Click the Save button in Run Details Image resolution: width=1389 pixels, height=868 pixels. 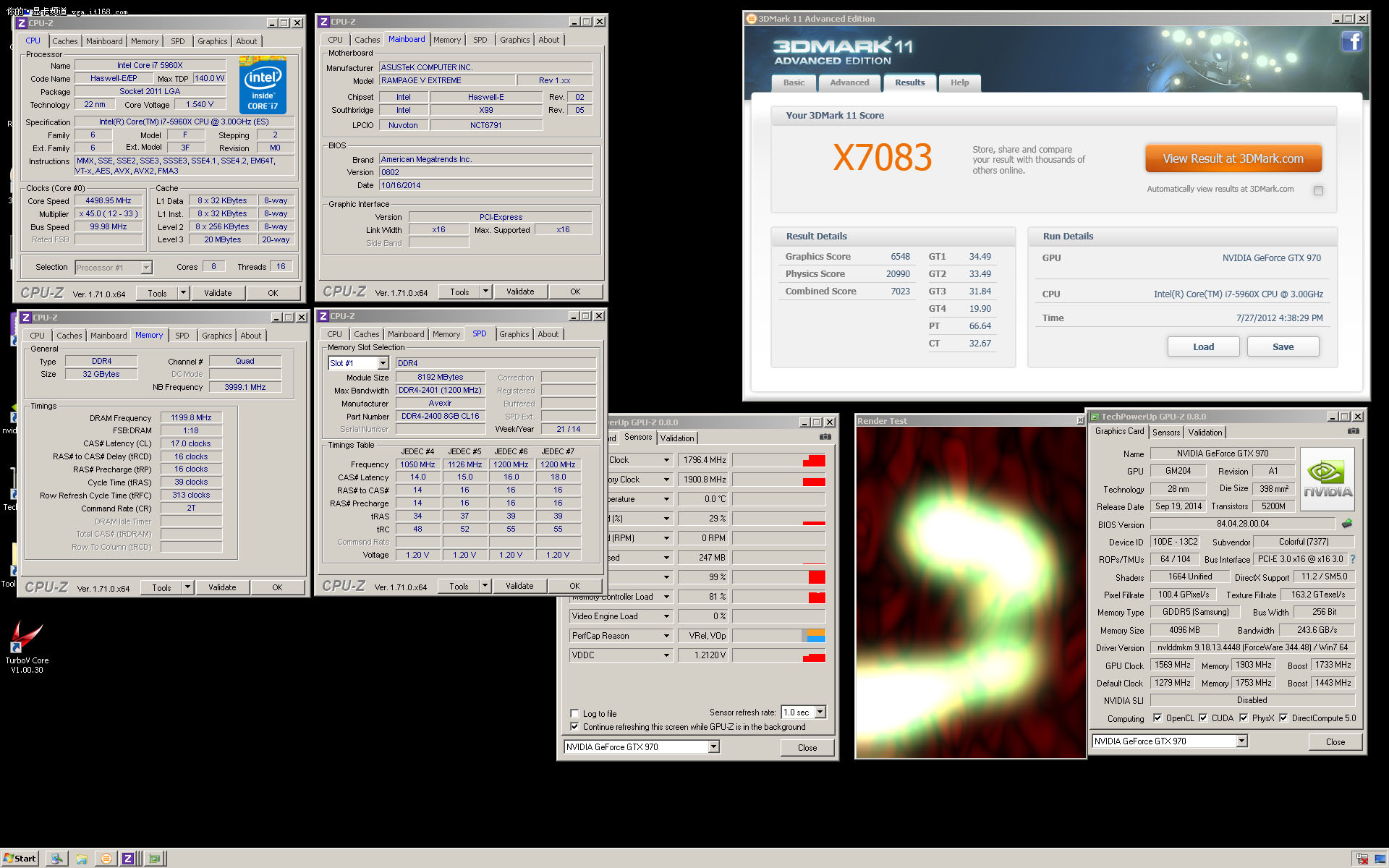[1283, 346]
